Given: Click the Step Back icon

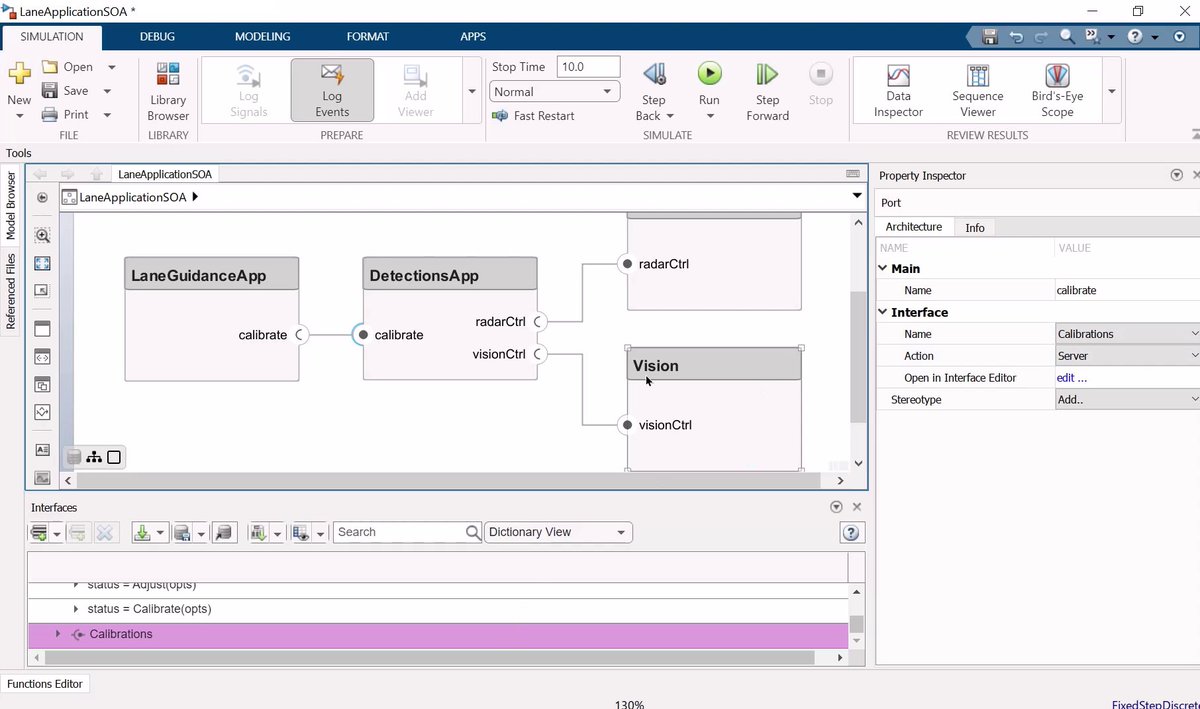Looking at the screenshot, I should [654, 90].
